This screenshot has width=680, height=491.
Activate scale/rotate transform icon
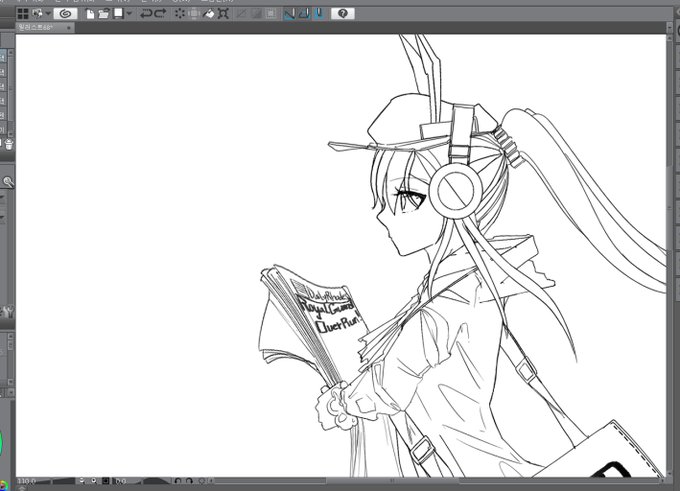[223, 14]
